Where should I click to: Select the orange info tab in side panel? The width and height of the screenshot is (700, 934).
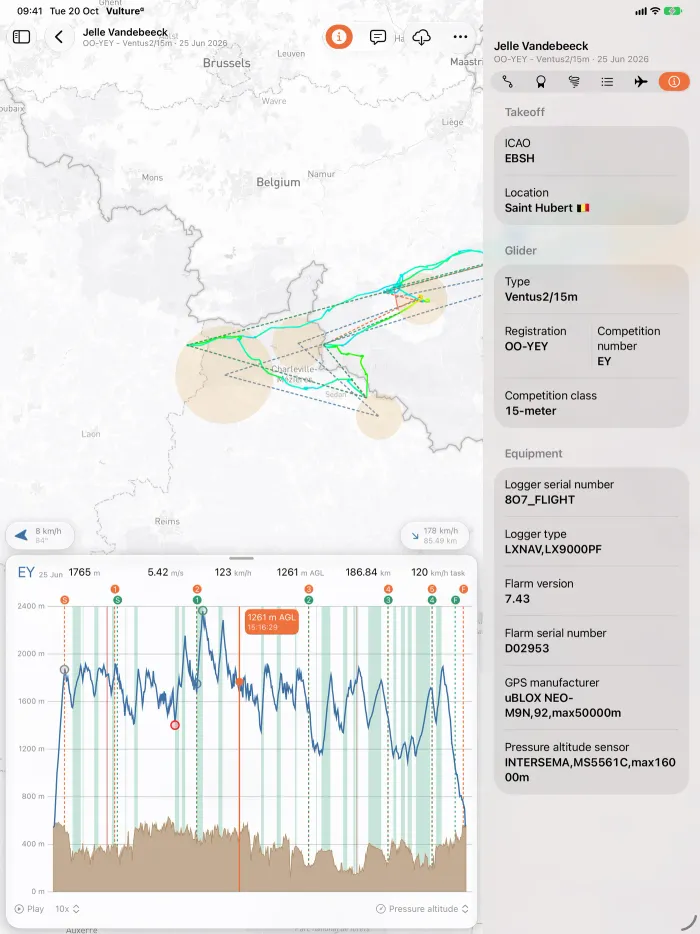[674, 82]
